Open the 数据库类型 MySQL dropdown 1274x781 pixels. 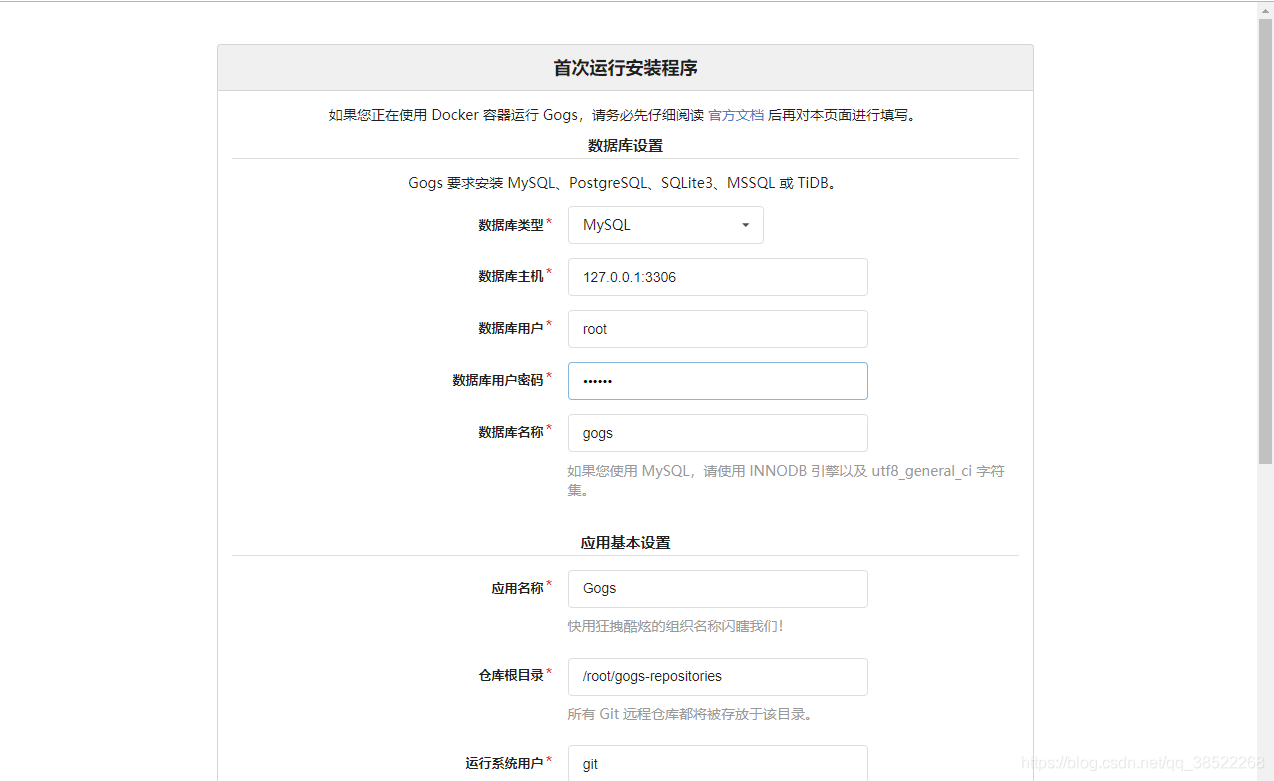(x=665, y=225)
